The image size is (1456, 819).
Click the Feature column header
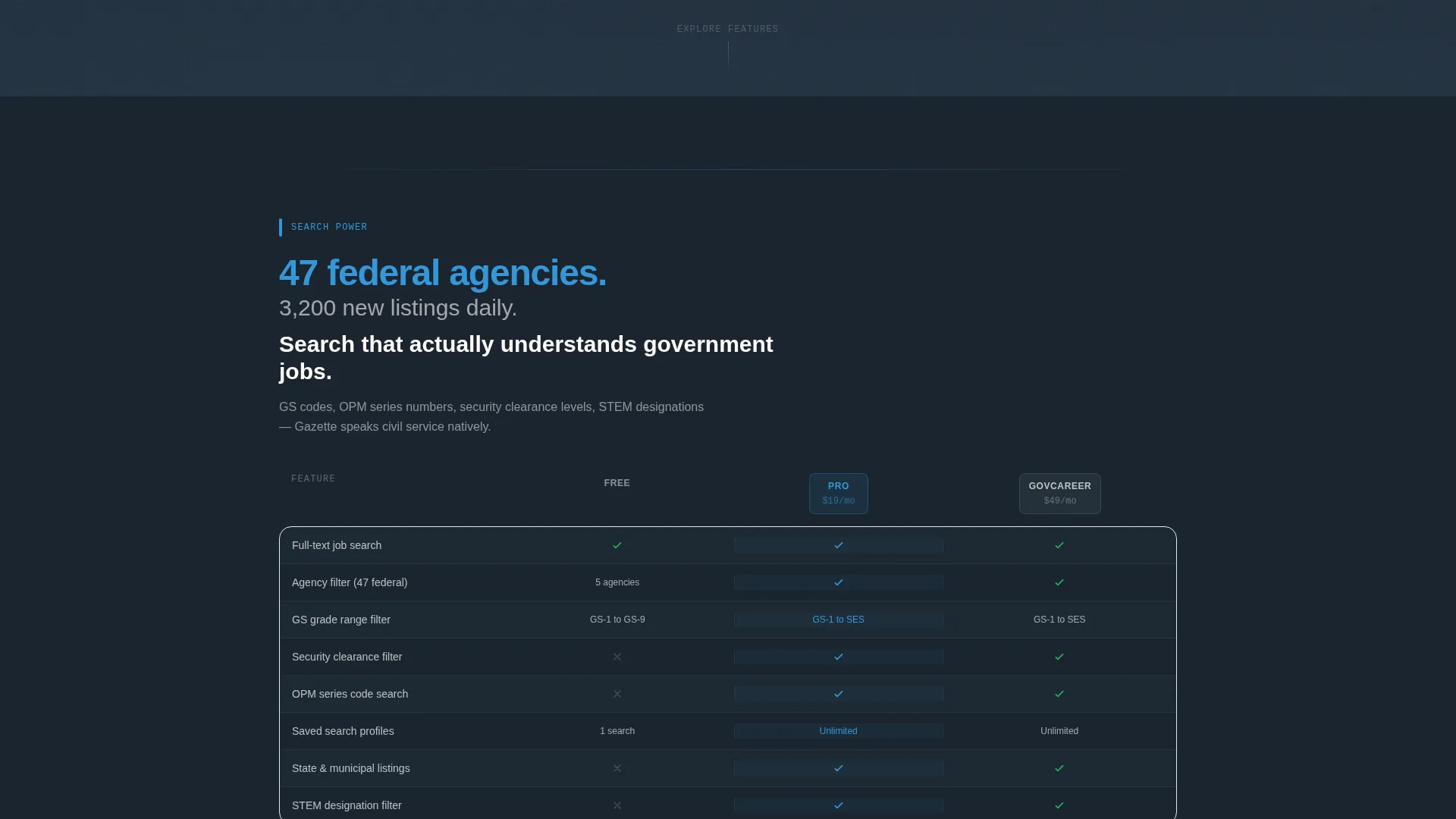tap(313, 479)
